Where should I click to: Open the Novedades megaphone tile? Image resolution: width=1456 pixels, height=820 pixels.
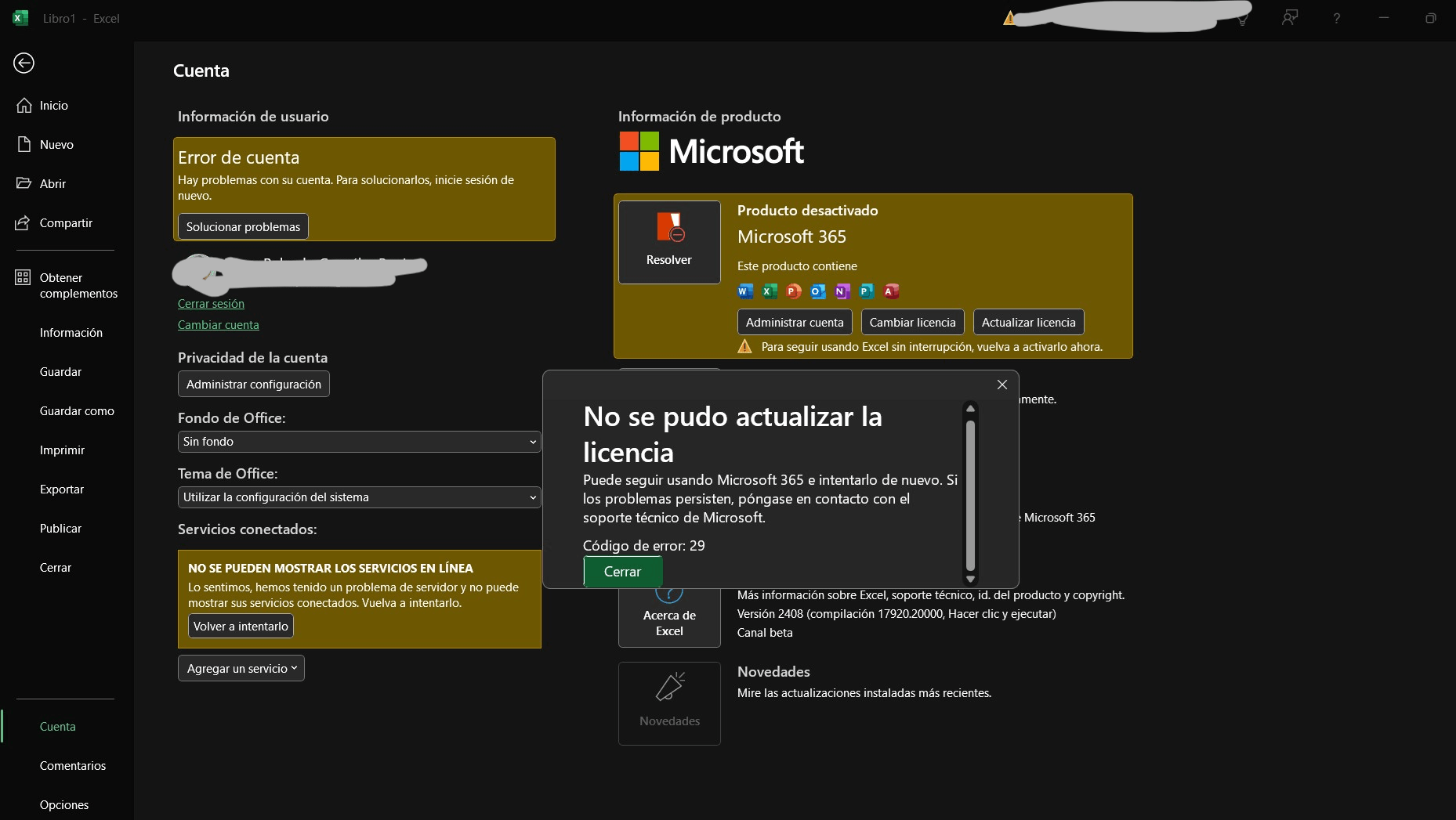[669, 703]
